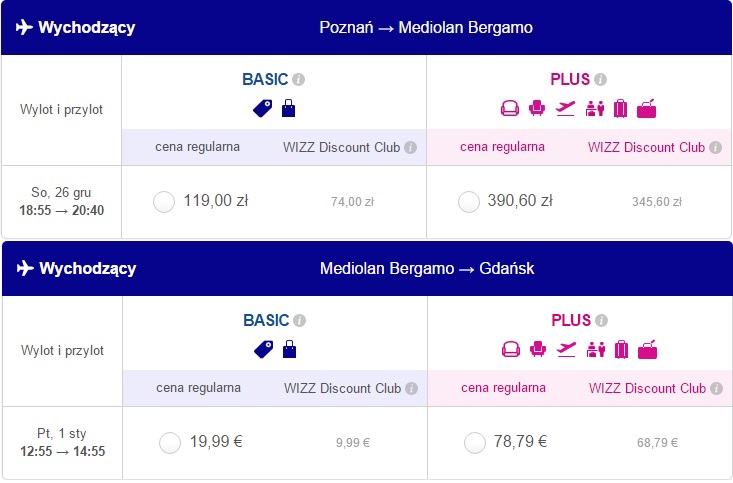This screenshot has width=733, height=483.
Task: Click airport check-in icon in Gdańsk PLUS fare
Action: [596, 349]
